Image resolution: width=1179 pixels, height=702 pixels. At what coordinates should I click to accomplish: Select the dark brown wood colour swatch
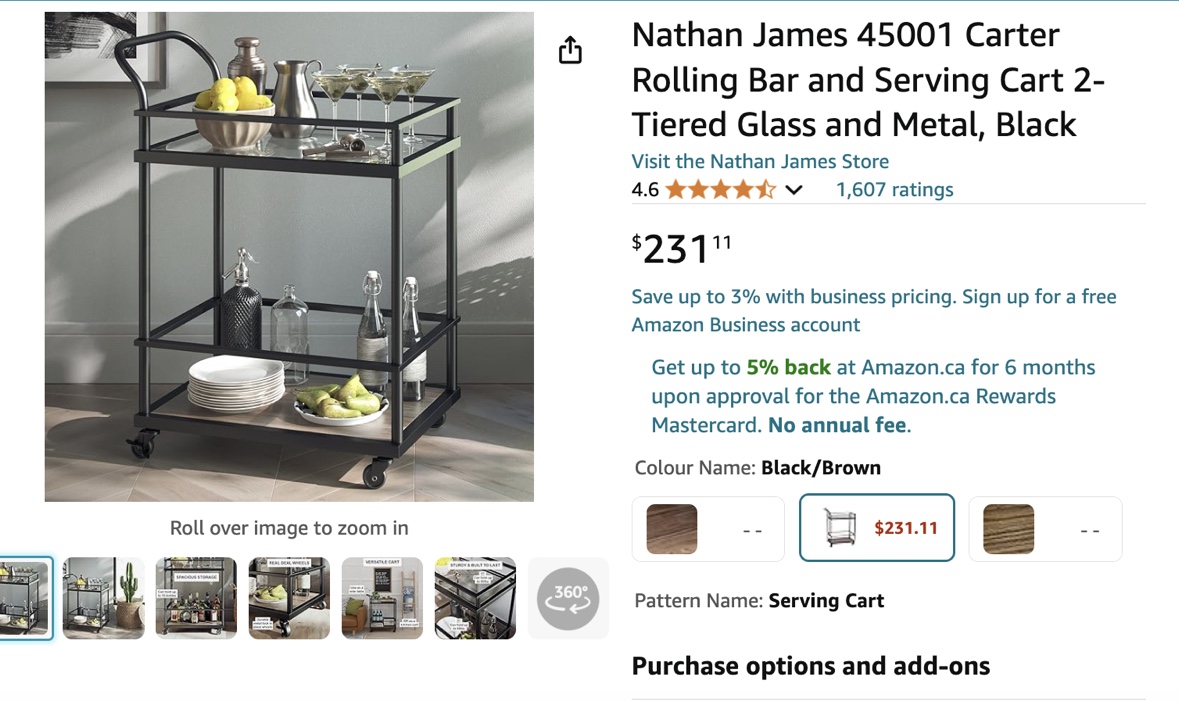tap(708, 529)
